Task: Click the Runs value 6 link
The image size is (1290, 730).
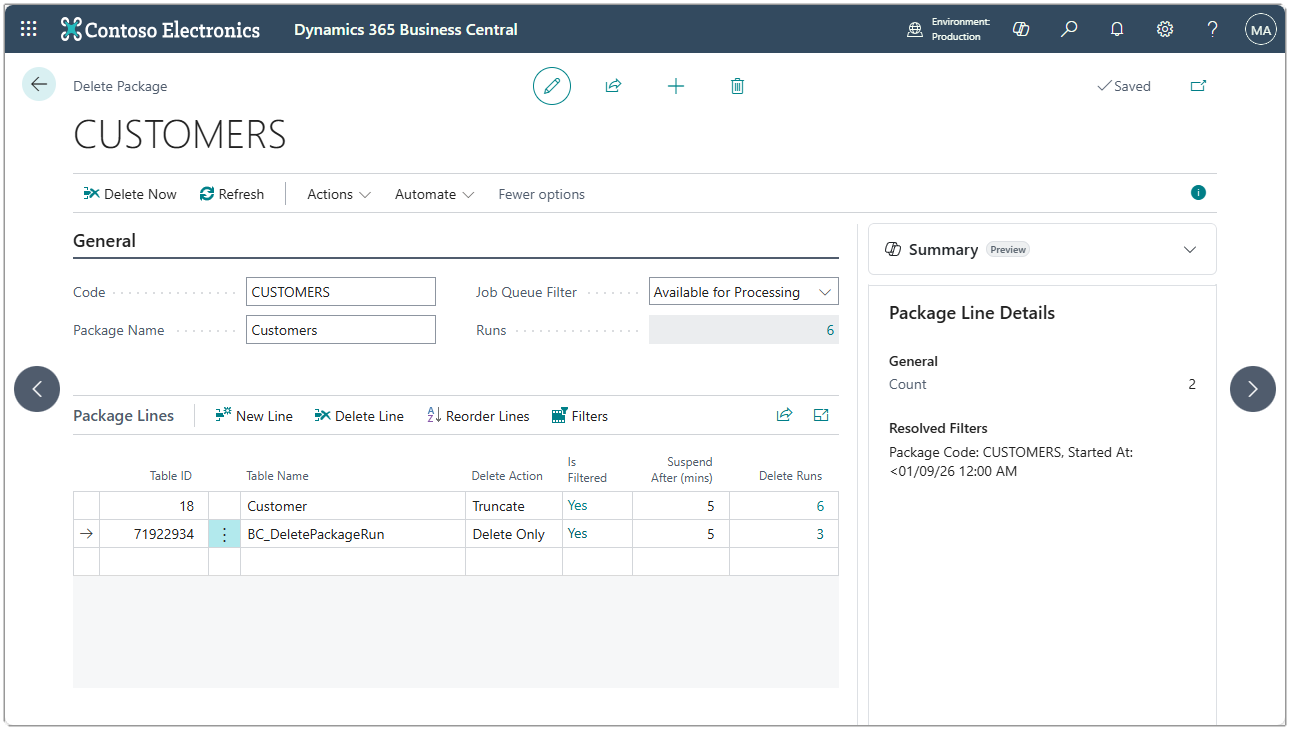Action: click(x=830, y=330)
